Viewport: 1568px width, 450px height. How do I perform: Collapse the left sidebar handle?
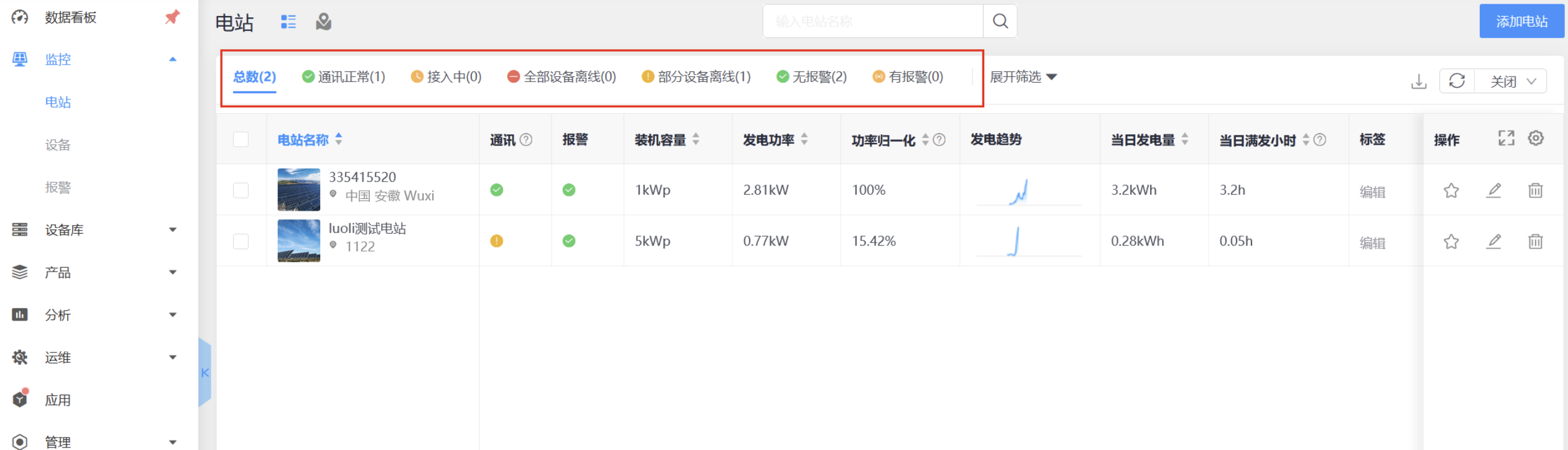tap(205, 372)
